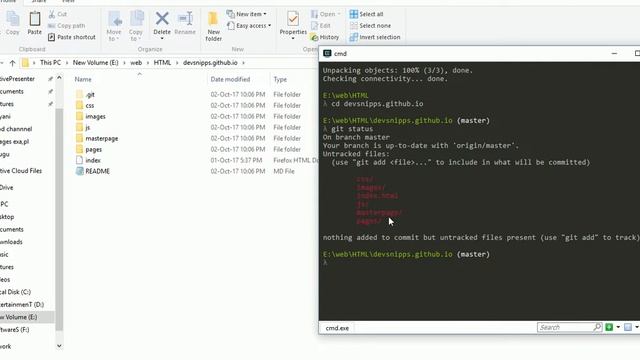640x360 pixels.
Task: Open the Easy access dropdown
Action: (x=249, y=26)
